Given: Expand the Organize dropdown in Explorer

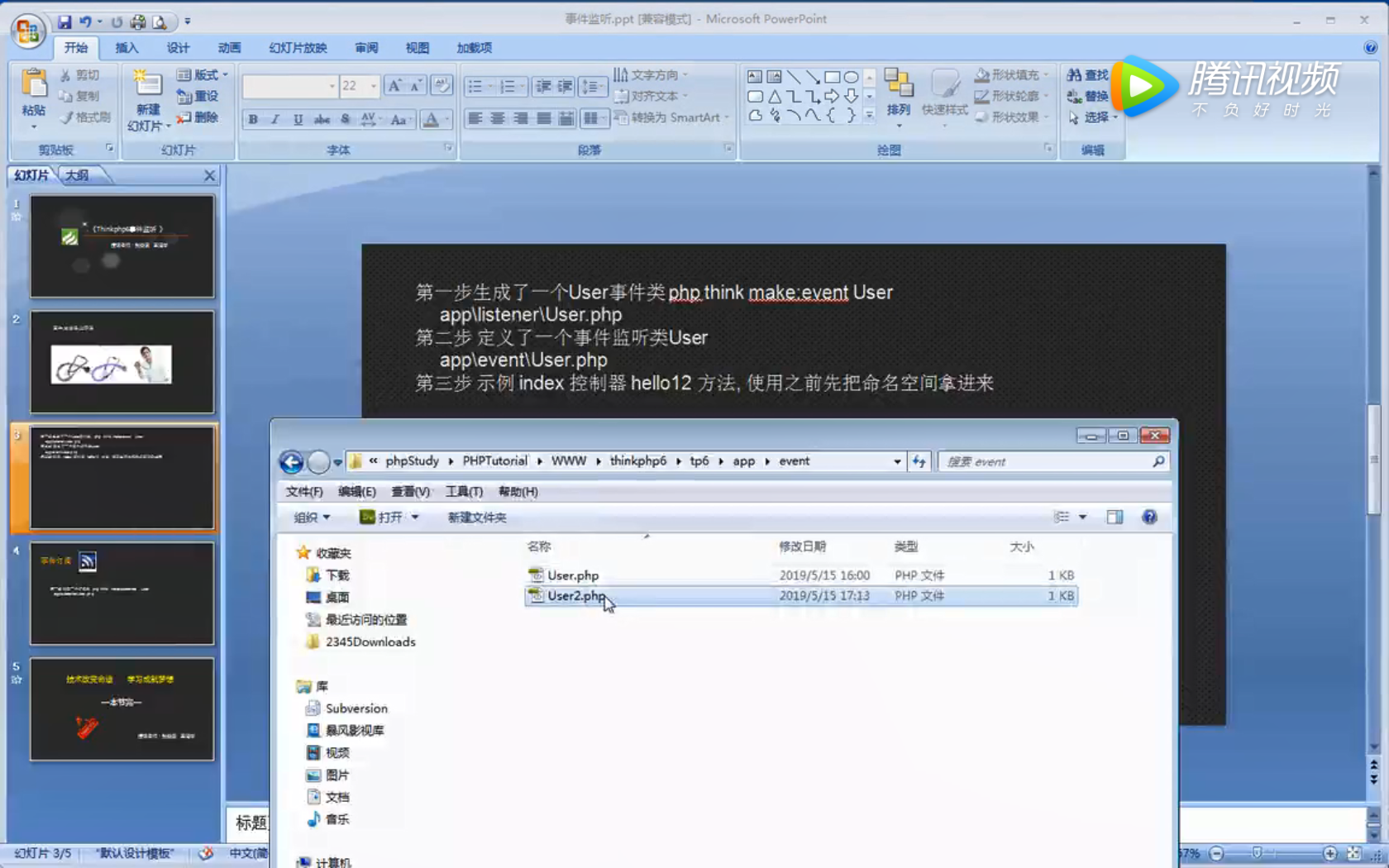Looking at the screenshot, I should click(x=312, y=517).
